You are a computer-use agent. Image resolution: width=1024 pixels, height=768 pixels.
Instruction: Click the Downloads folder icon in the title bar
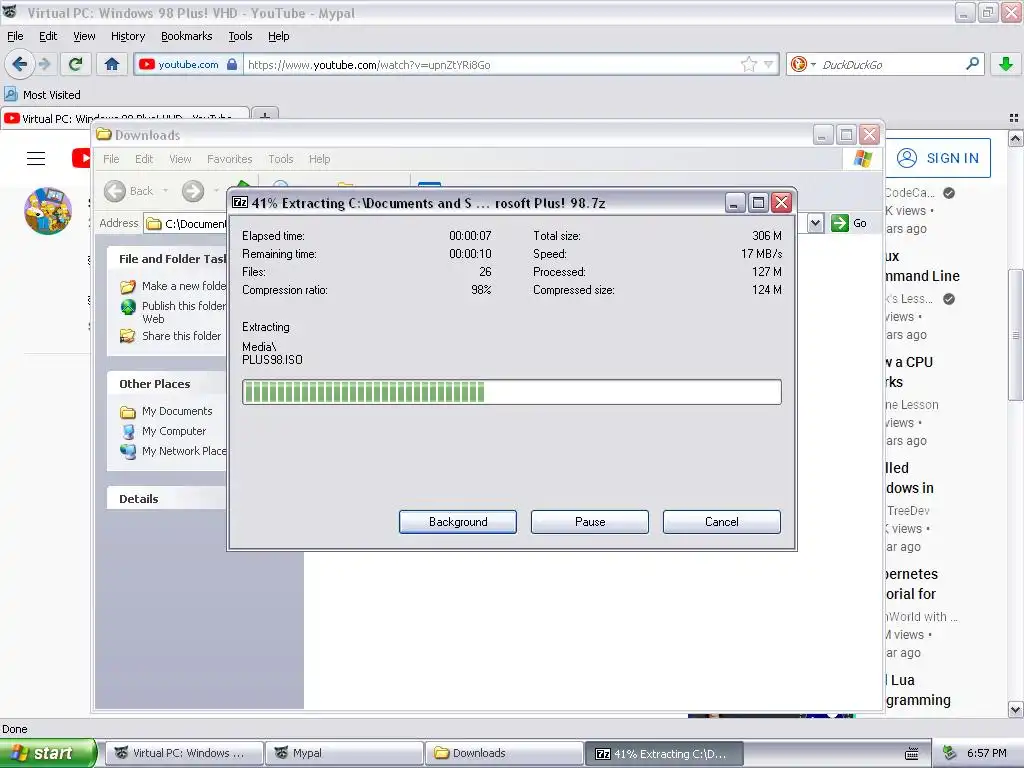click(103, 135)
